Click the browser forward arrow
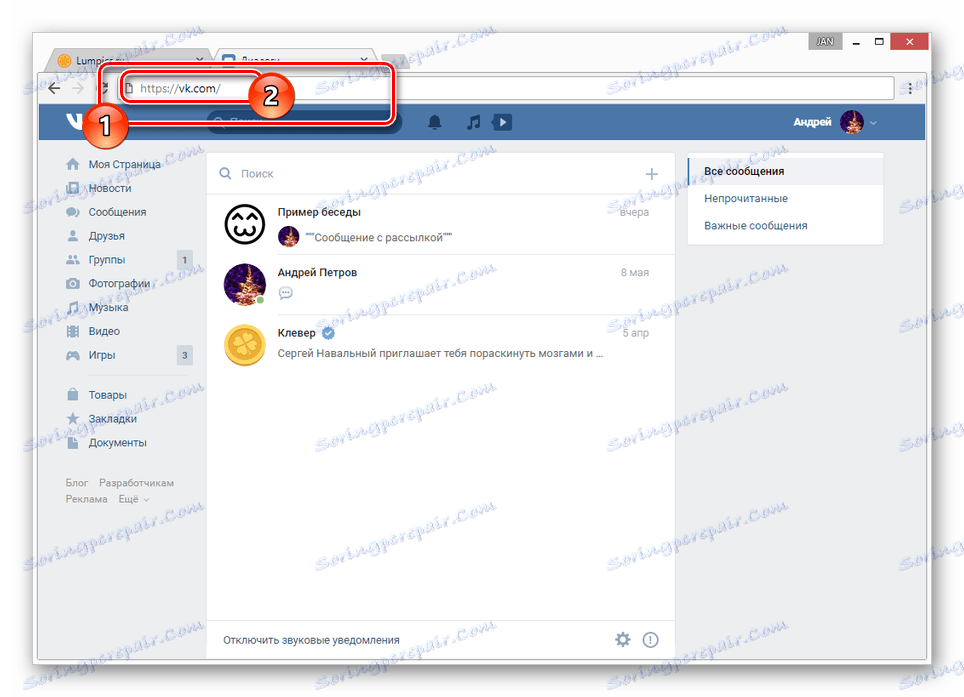Image resolution: width=964 pixels, height=697 pixels. pos(78,89)
